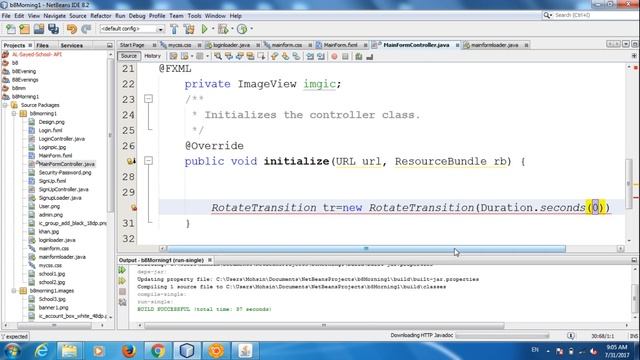The width and height of the screenshot is (640, 360).
Task: Toggle the History editor view button
Action: (152, 56)
